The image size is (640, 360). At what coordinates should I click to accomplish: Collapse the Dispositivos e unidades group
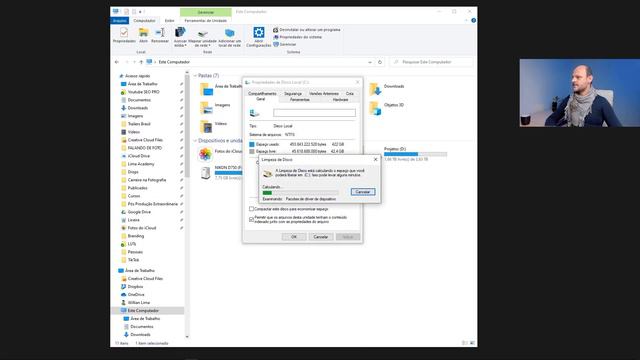[195, 140]
